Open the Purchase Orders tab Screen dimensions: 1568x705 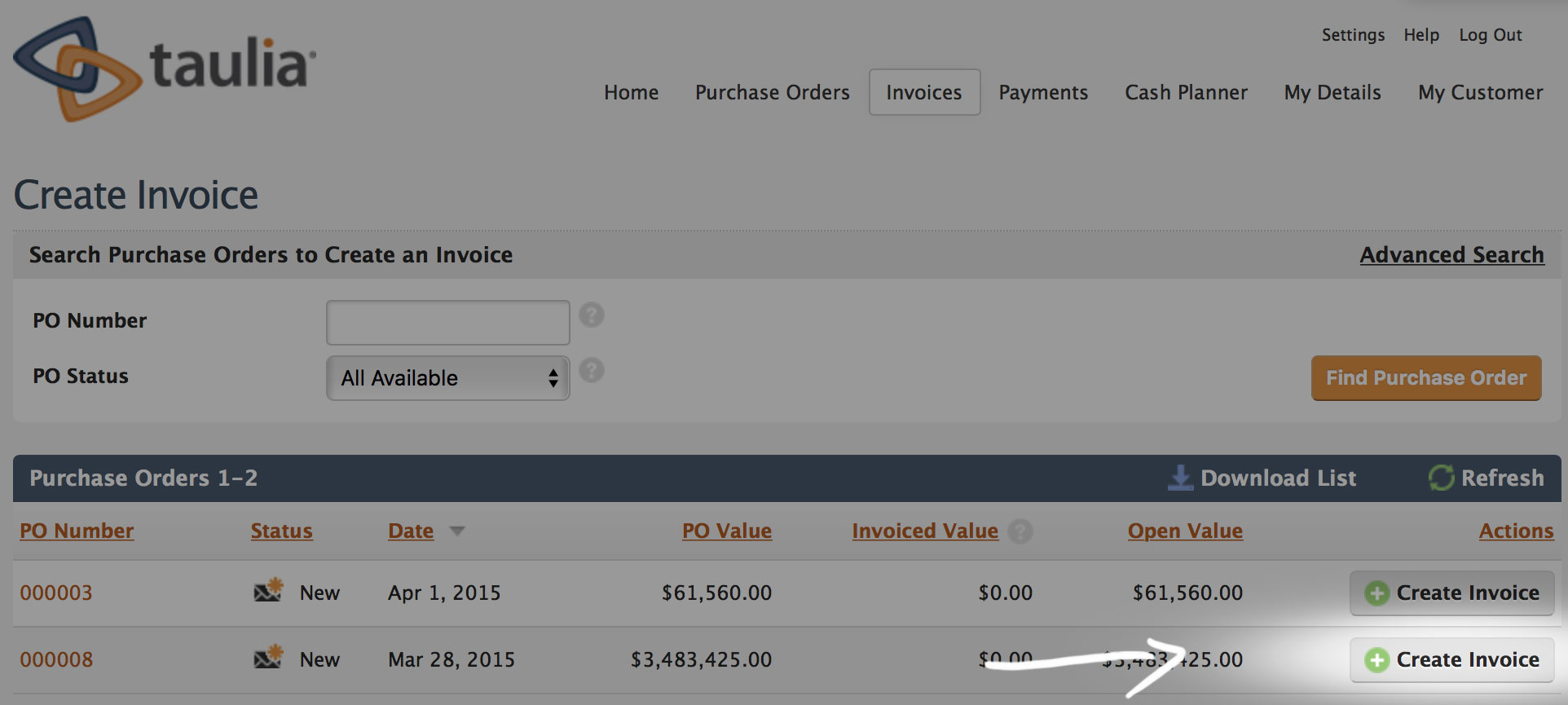(773, 93)
